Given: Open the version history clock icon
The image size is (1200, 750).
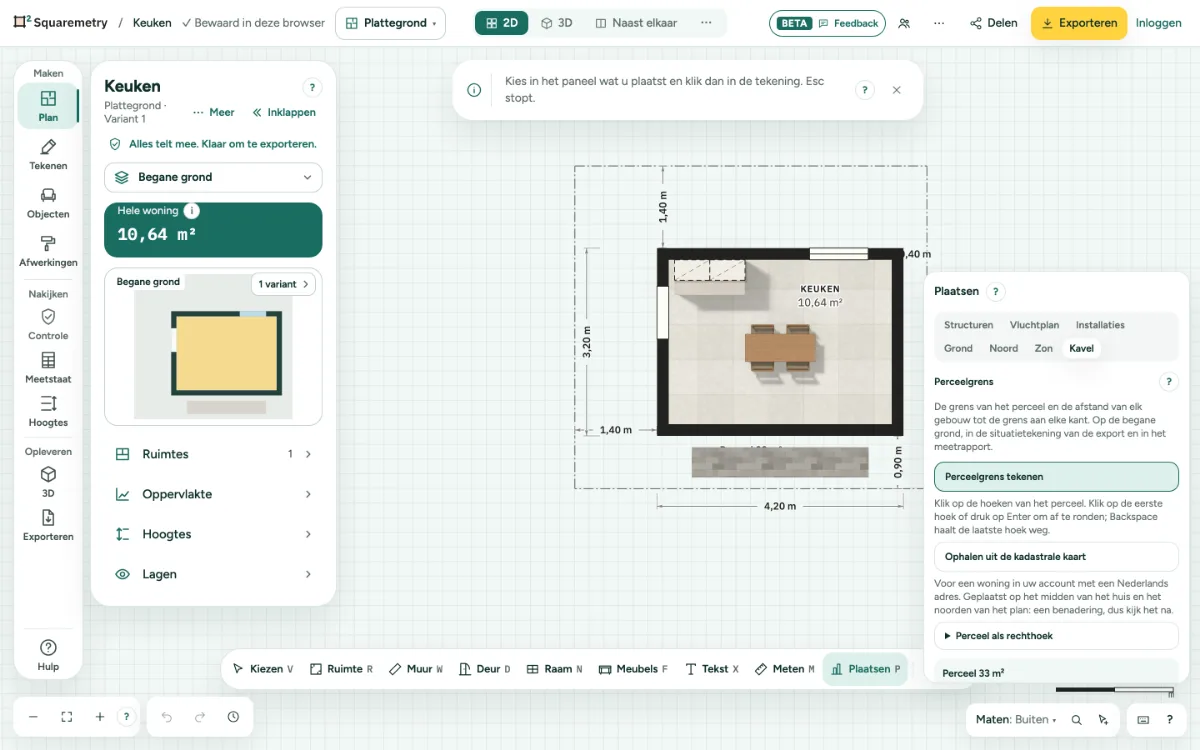Looking at the screenshot, I should [x=233, y=717].
